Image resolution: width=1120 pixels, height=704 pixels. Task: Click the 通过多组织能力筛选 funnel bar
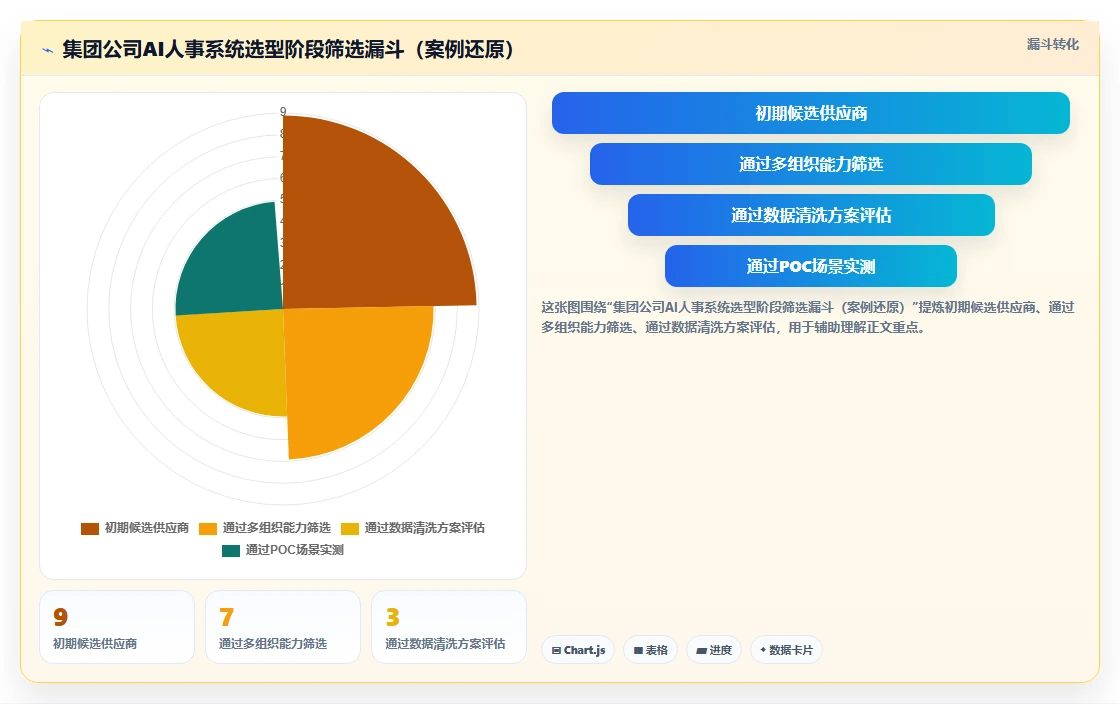click(811, 164)
